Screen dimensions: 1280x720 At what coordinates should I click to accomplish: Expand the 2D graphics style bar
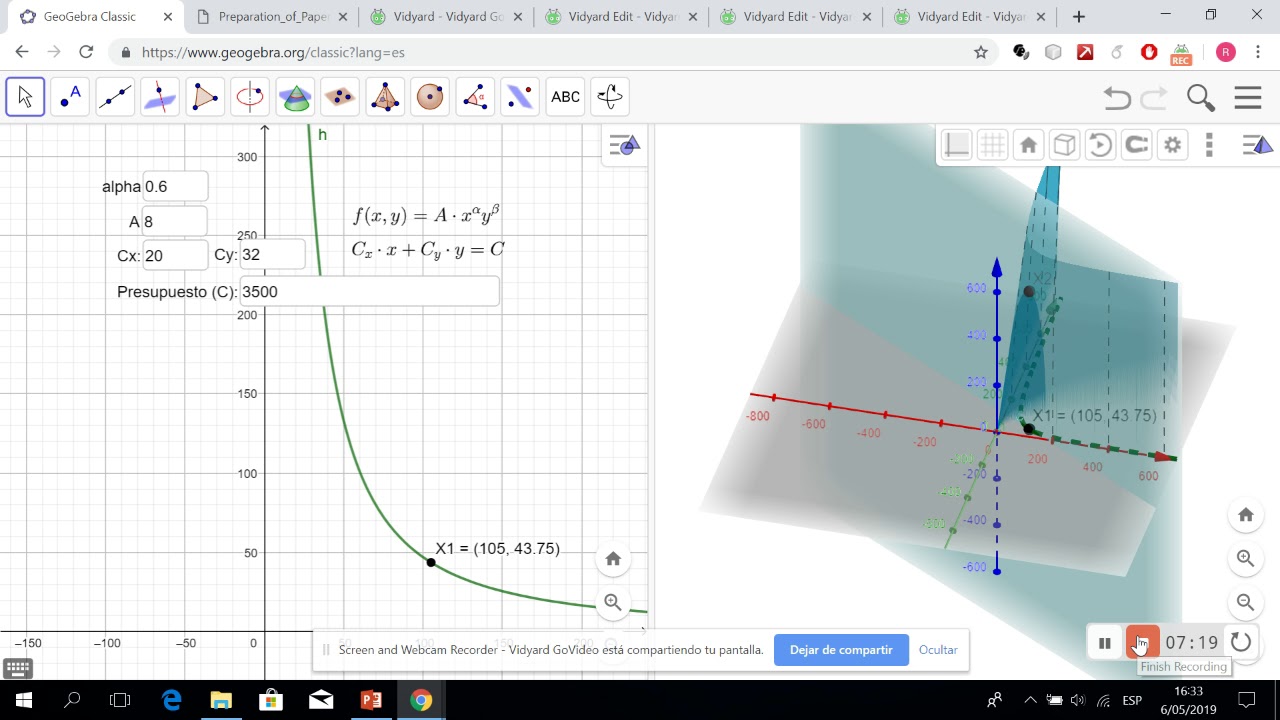coord(624,146)
